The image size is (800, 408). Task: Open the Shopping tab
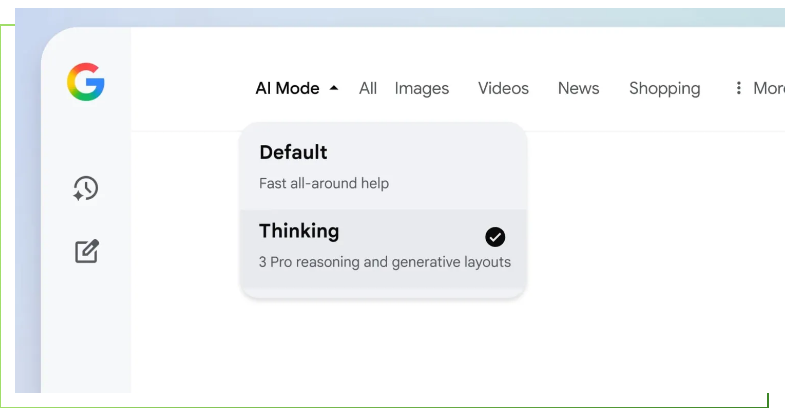click(664, 88)
